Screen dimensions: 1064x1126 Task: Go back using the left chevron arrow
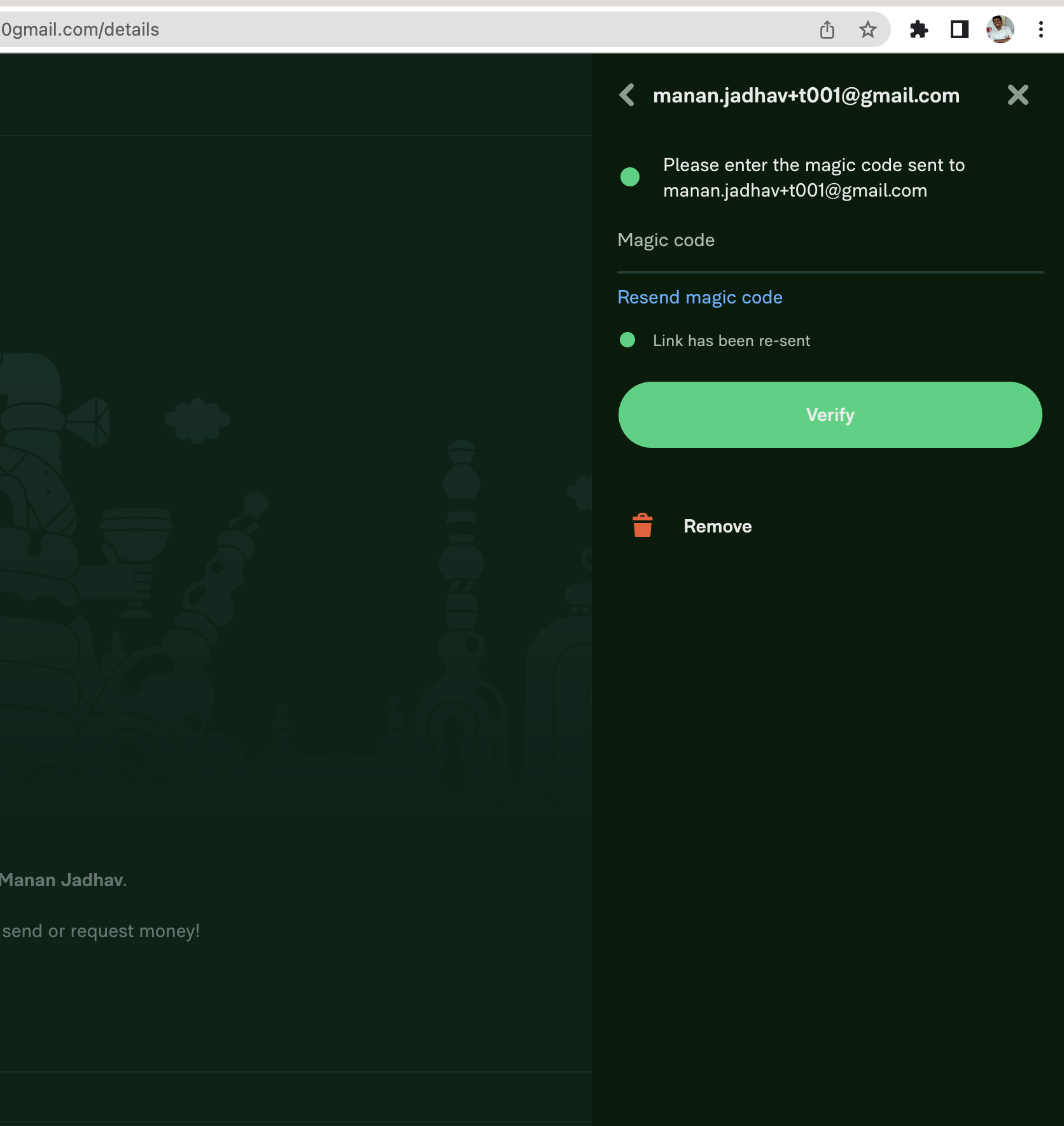[627, 95]
